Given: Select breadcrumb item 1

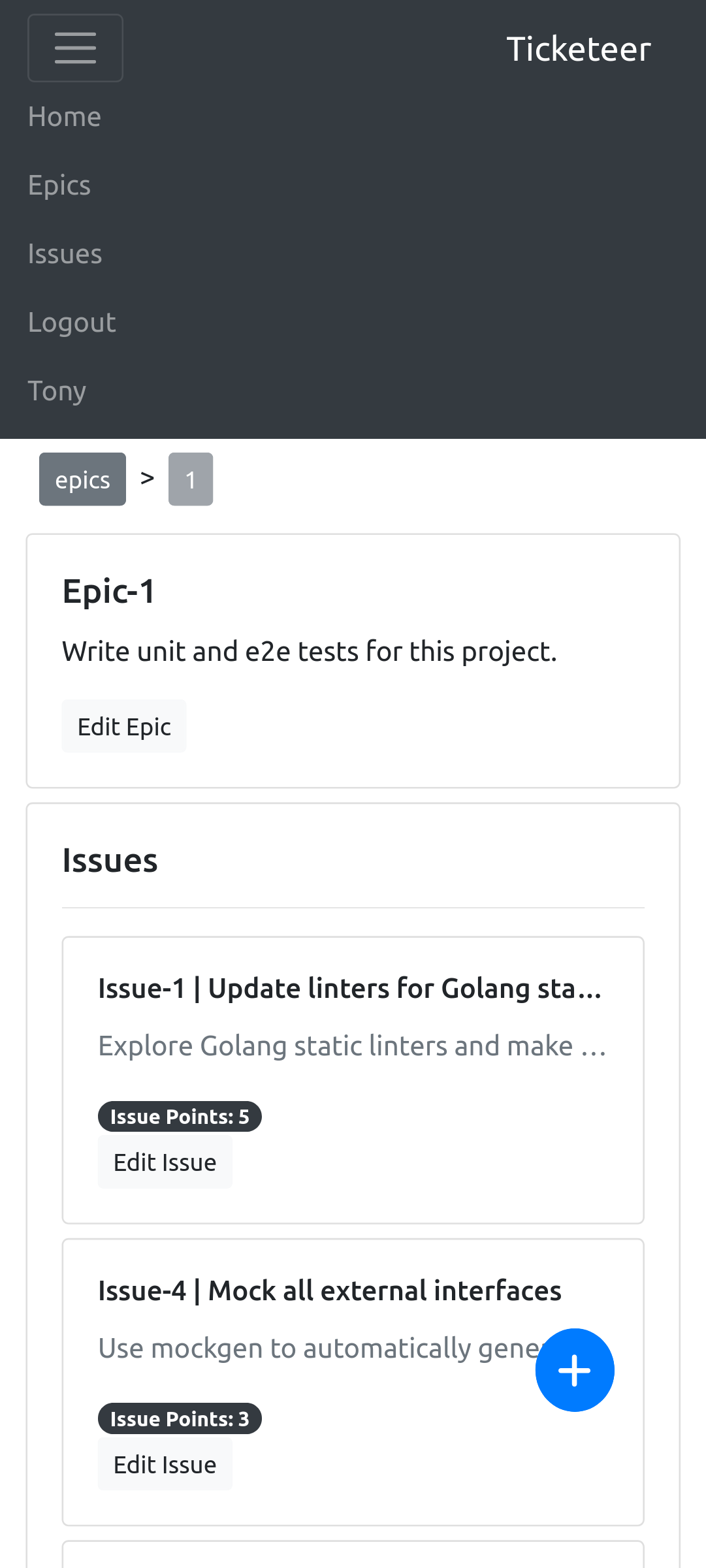Looking at the screenshot, I should tap(190, 479).
